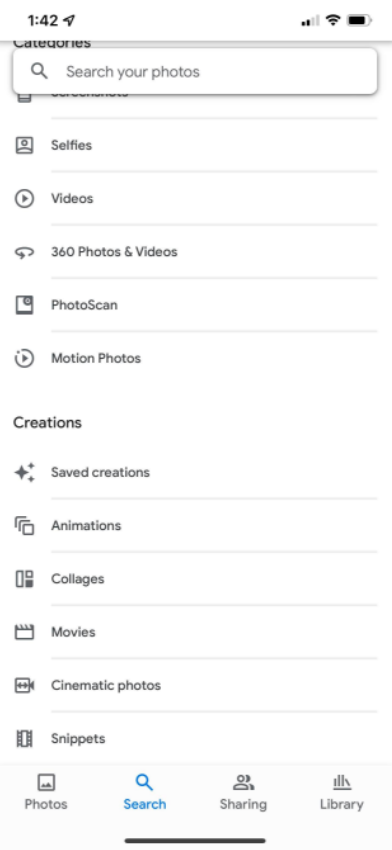Select the Snippets film icon

click(24, 739)
